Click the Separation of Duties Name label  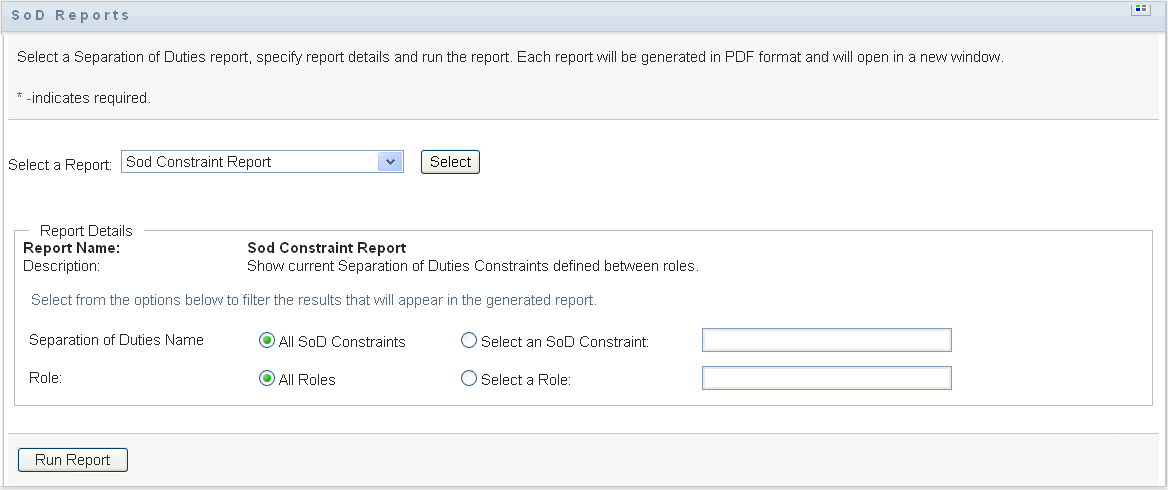116,340
